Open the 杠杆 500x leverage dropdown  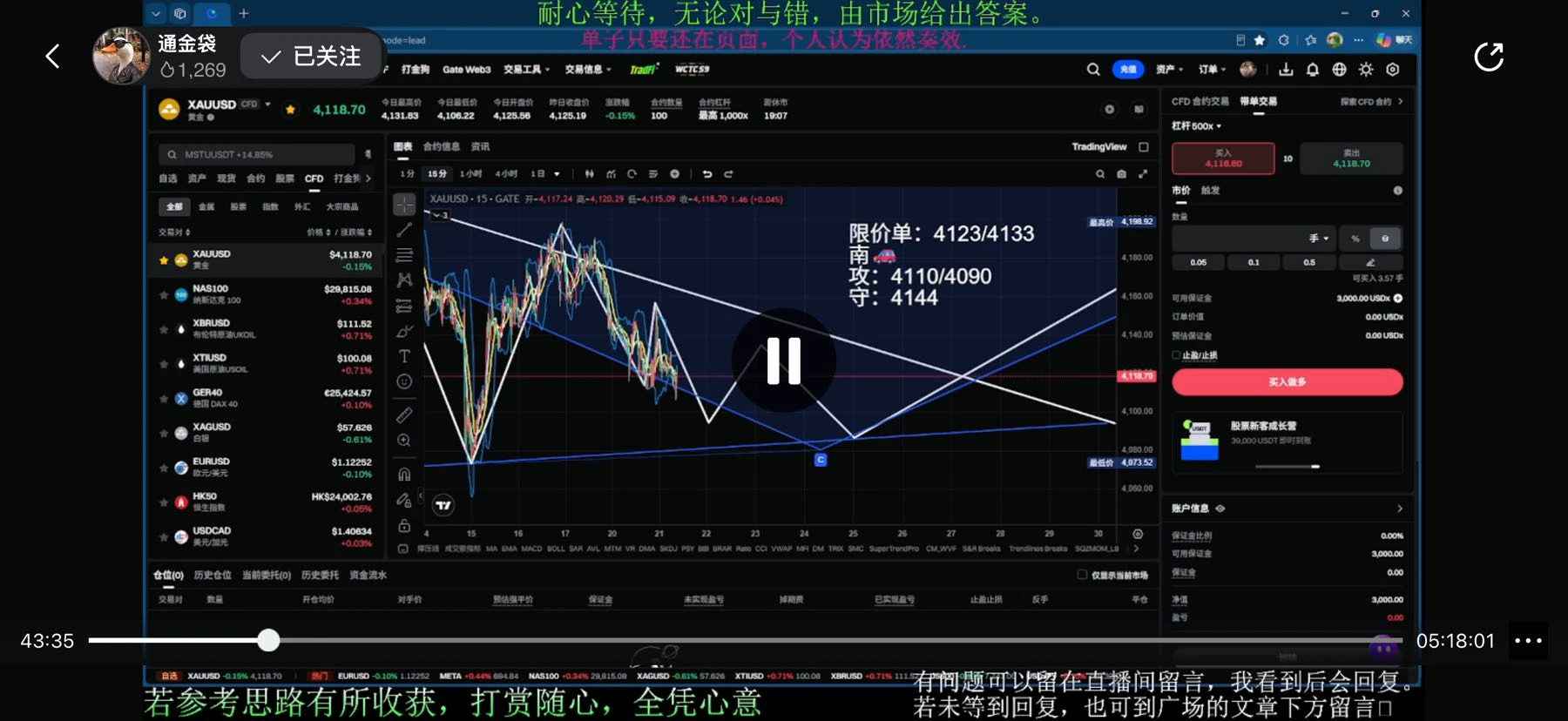1196,126
